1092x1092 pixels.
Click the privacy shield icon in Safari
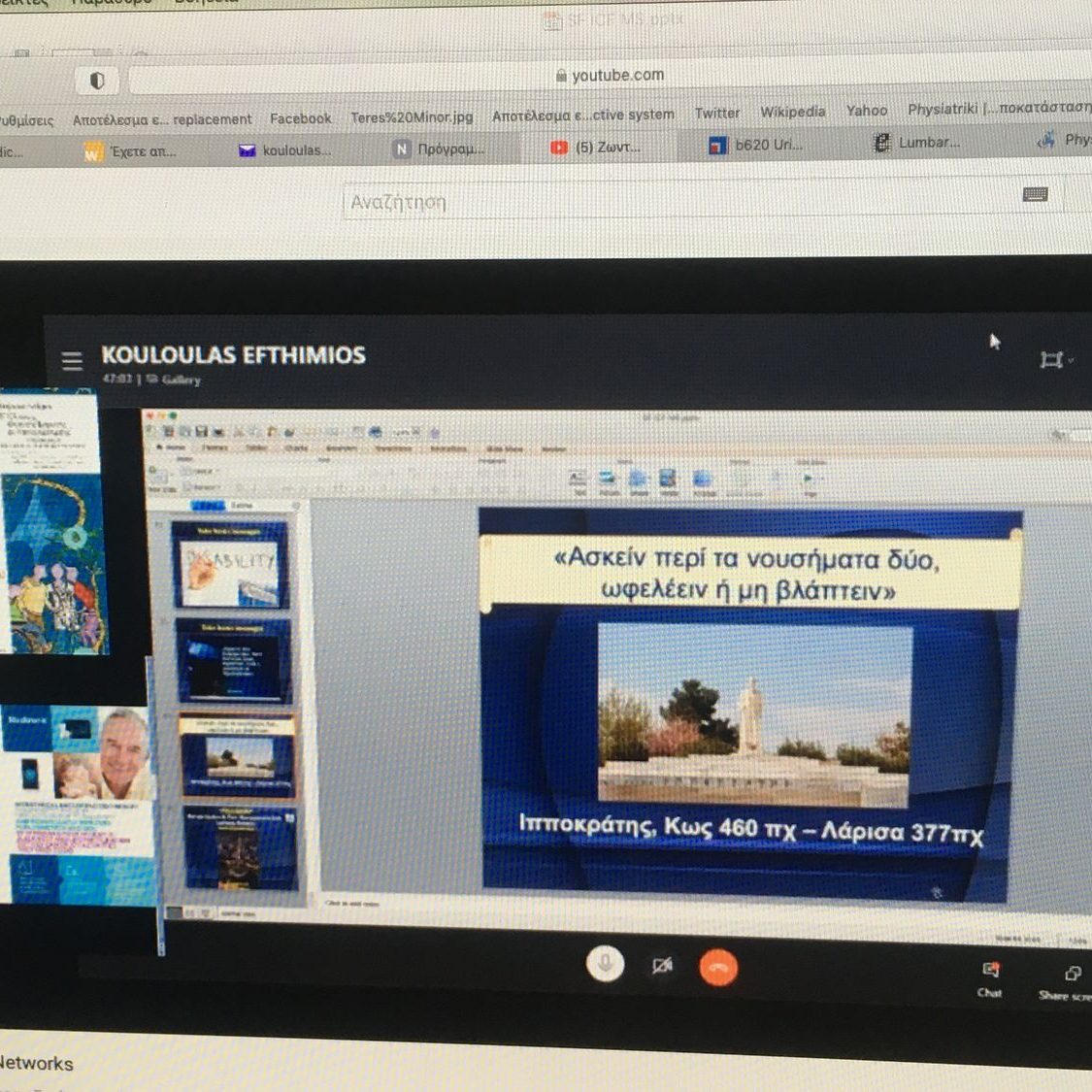click(97, 81)
